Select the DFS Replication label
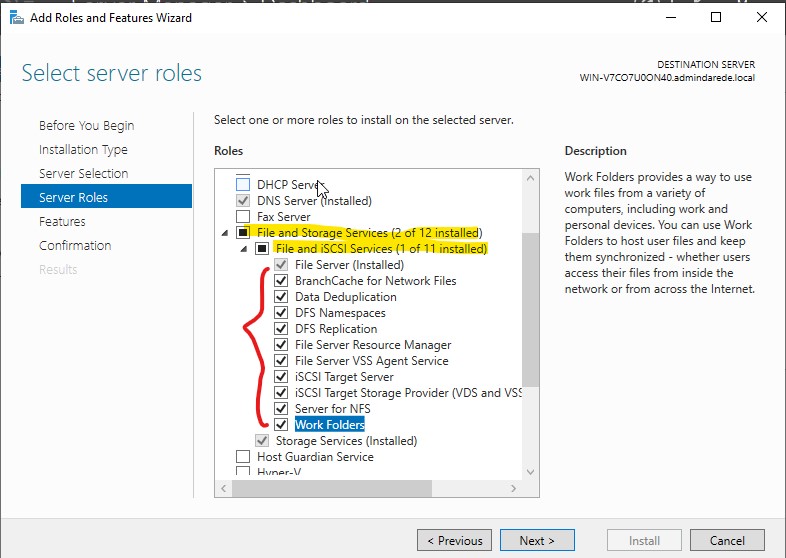 [336, 329]
